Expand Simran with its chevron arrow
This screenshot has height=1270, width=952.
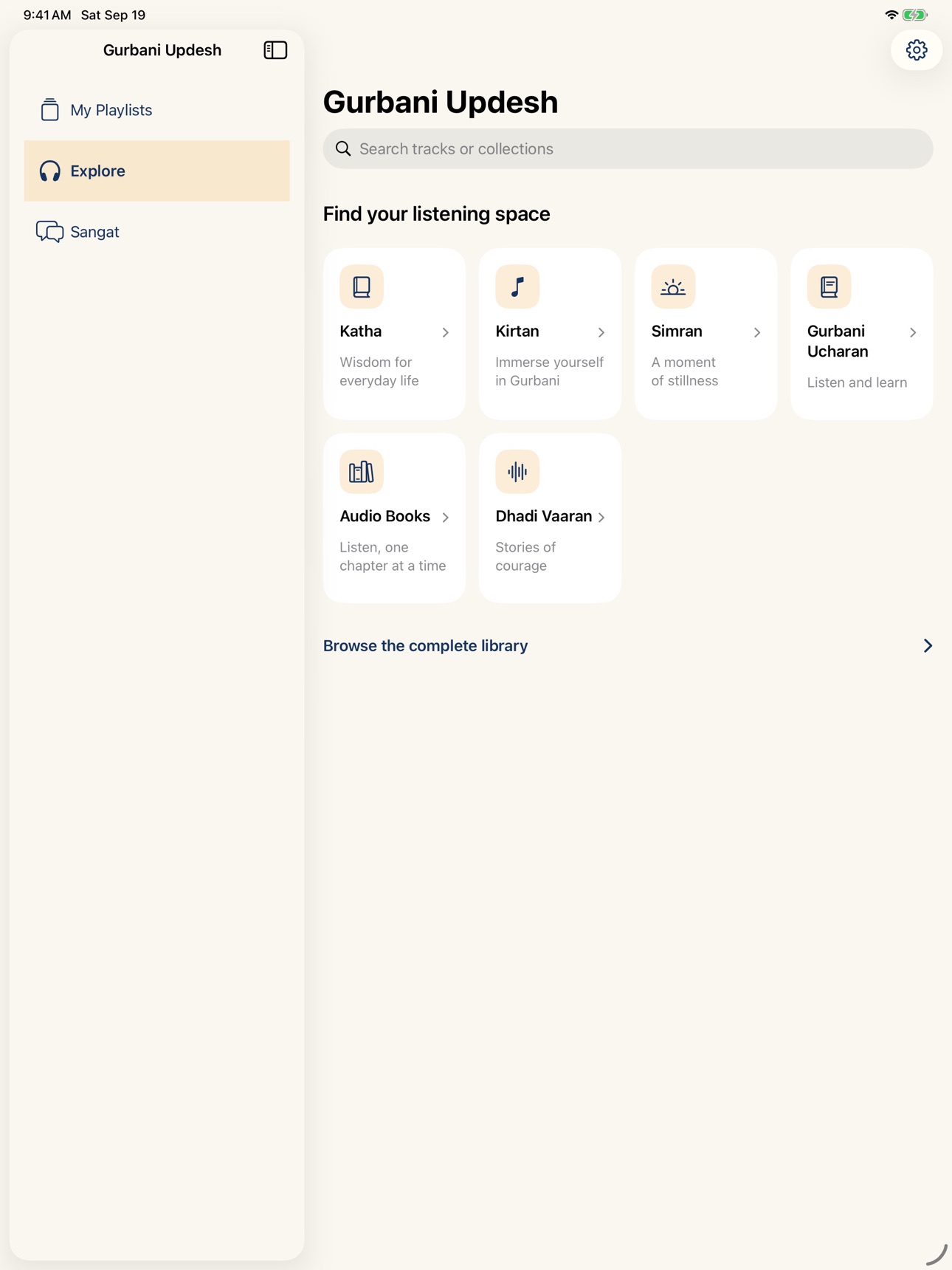(x=757, y=332)
